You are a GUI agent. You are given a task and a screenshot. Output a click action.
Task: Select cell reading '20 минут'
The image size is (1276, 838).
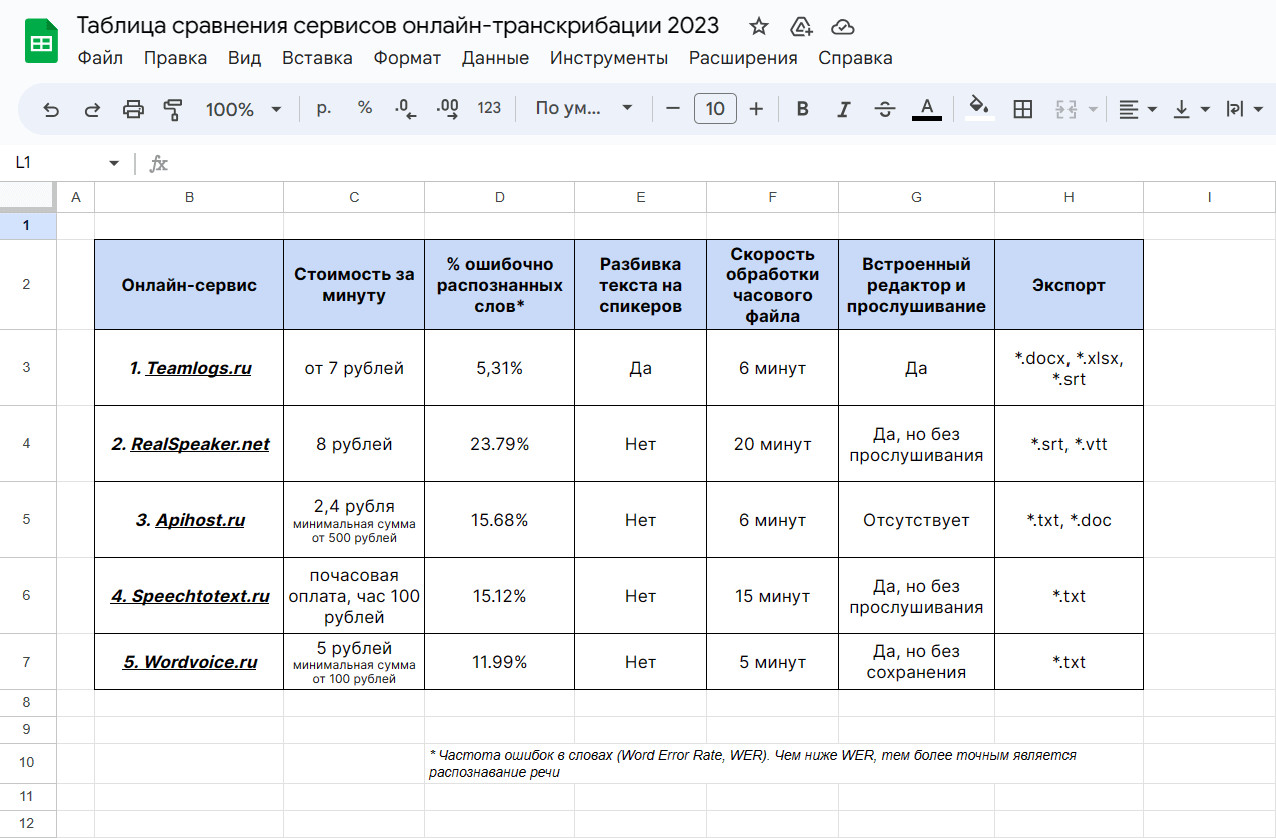click(x=772, y=444)
